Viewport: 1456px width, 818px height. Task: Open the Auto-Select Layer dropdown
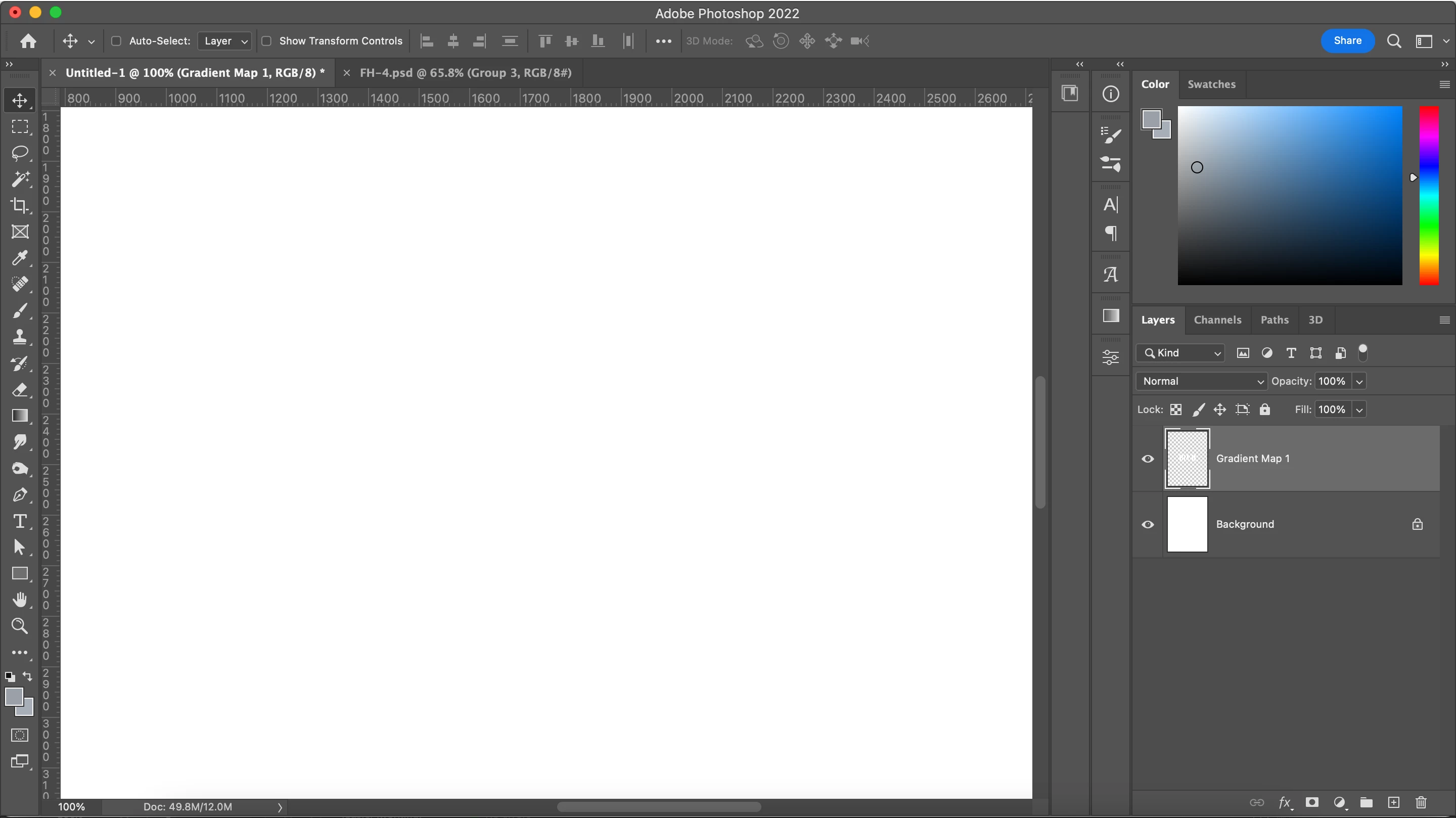(x=225, y=41)
